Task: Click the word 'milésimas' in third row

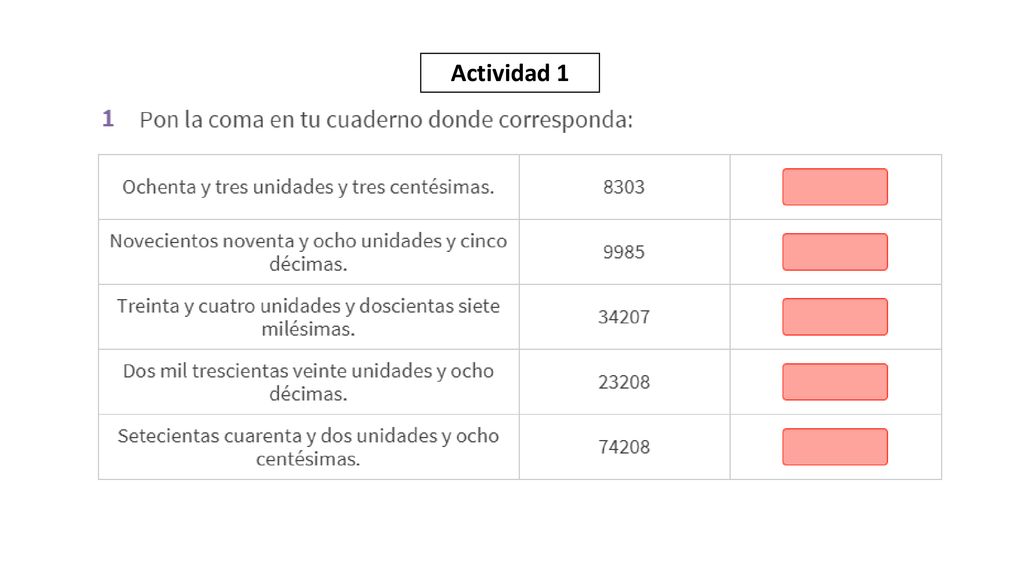Action: click(x=308, y=329)
